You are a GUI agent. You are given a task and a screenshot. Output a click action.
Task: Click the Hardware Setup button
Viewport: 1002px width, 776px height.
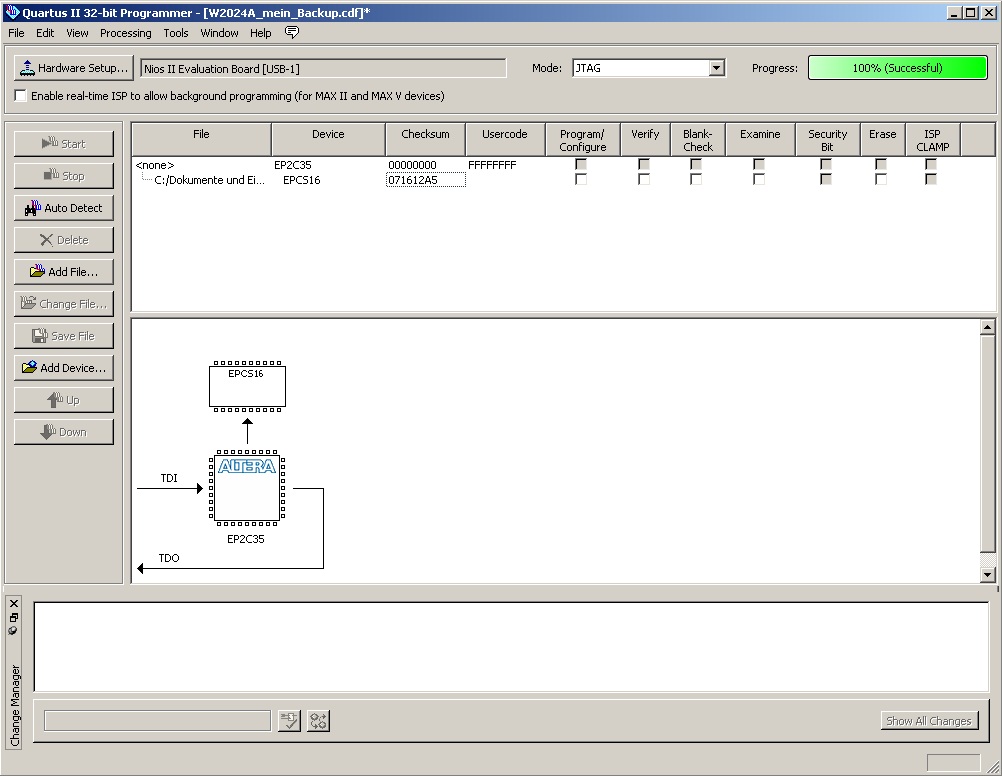click(x=73, y=68)
